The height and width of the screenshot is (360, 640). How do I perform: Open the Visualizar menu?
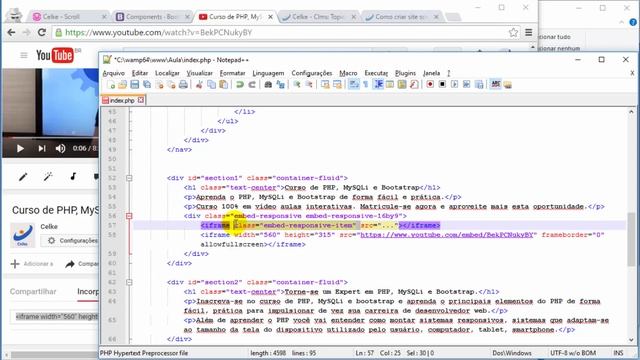click(199, 73)
